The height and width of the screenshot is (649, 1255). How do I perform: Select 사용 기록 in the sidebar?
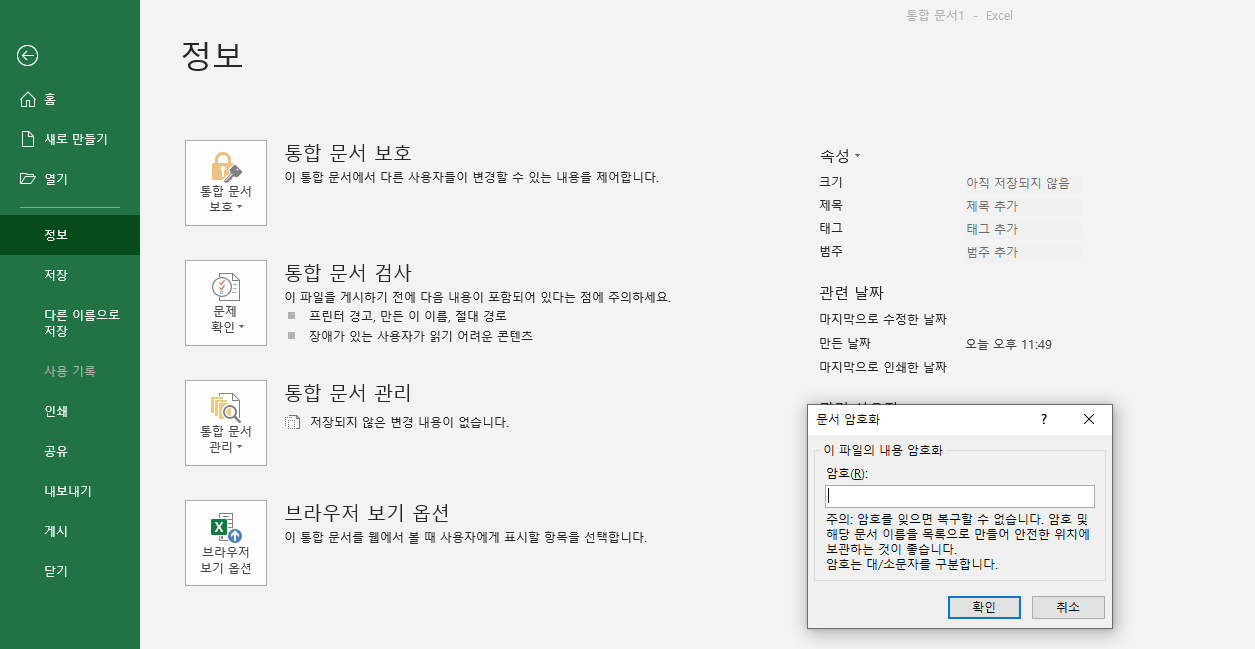pyautogui.click(x=70, y=371)
